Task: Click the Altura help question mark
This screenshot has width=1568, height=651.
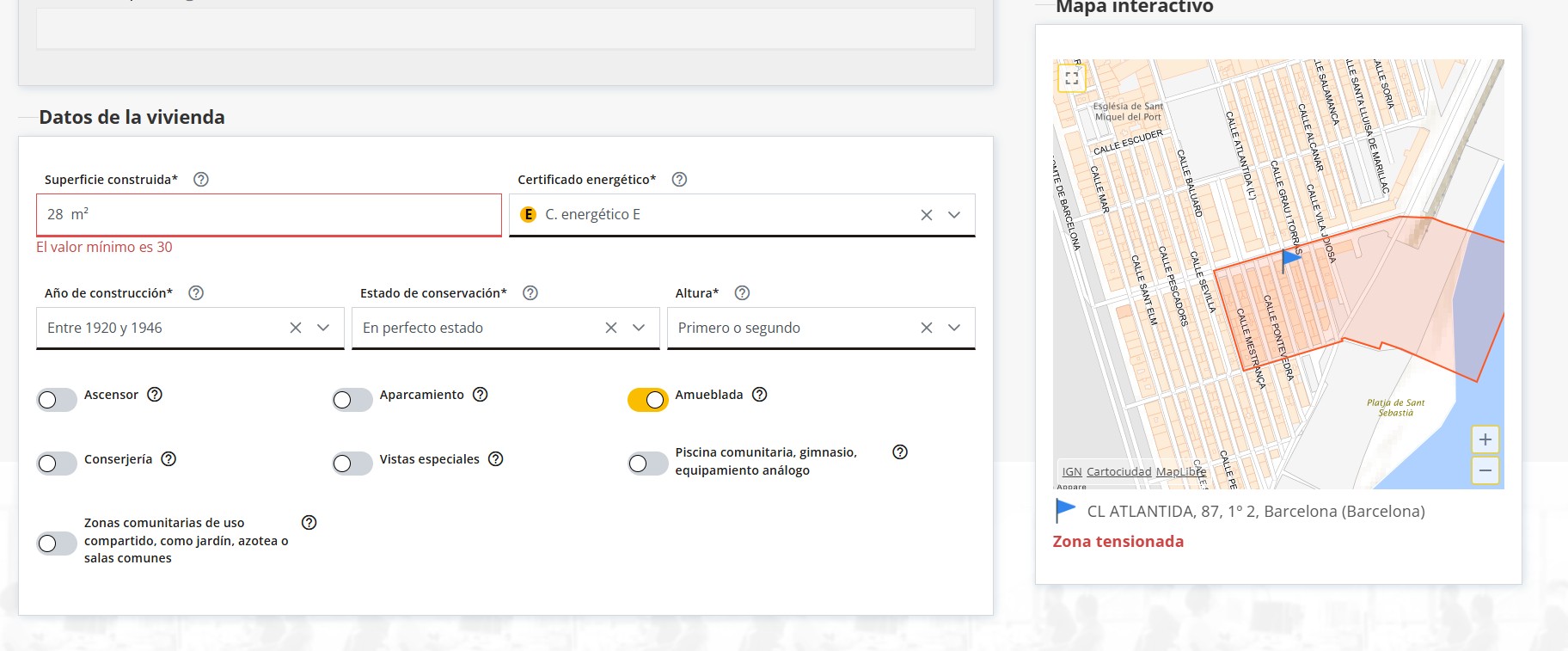Action: click(743, 293)
